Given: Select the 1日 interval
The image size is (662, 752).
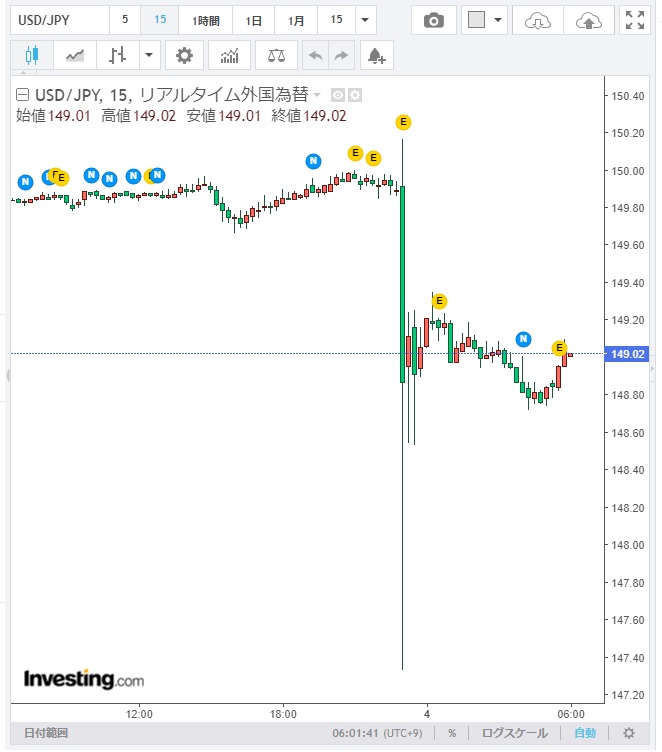Looking at the screenshot, I should (253, 20).
